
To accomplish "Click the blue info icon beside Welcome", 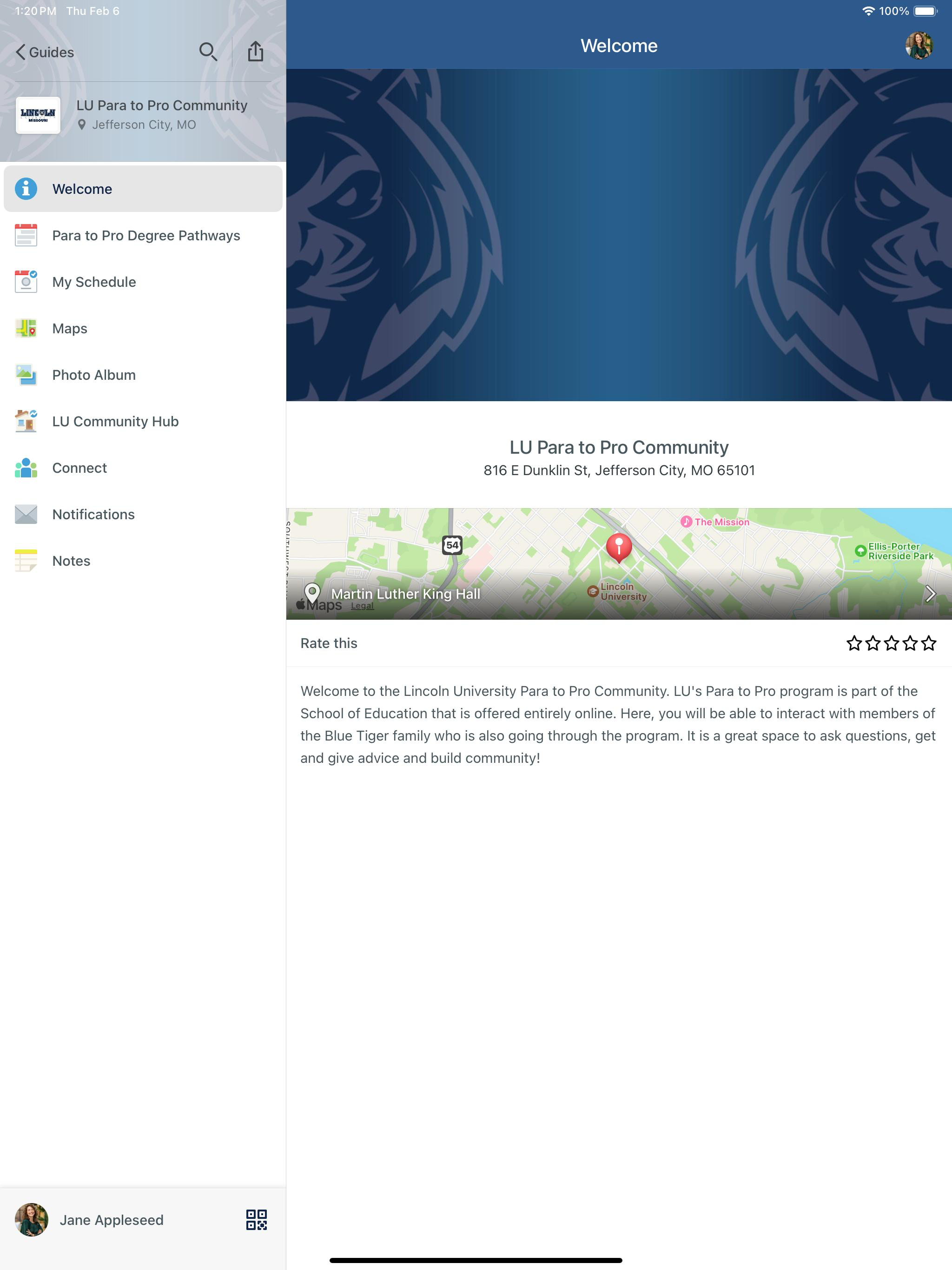I will click(x=26, y=189).
